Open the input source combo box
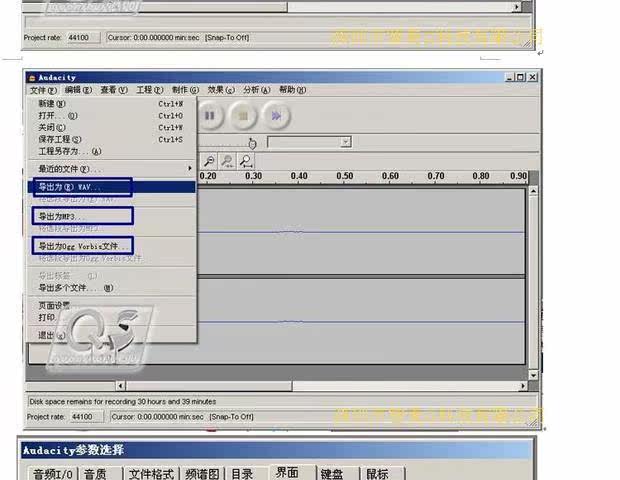Image resolution: width=620 pixels, height=480 pixels. point(309,142)
